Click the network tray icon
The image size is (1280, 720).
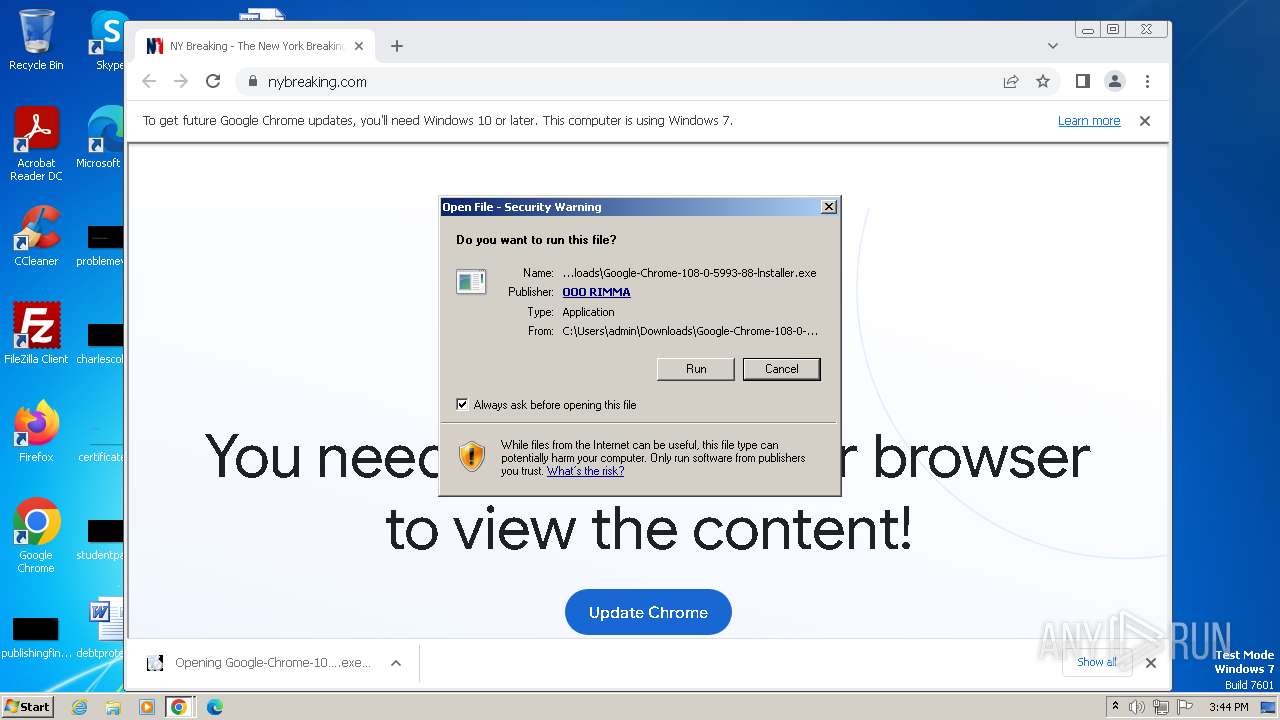tap(1160, 707)
